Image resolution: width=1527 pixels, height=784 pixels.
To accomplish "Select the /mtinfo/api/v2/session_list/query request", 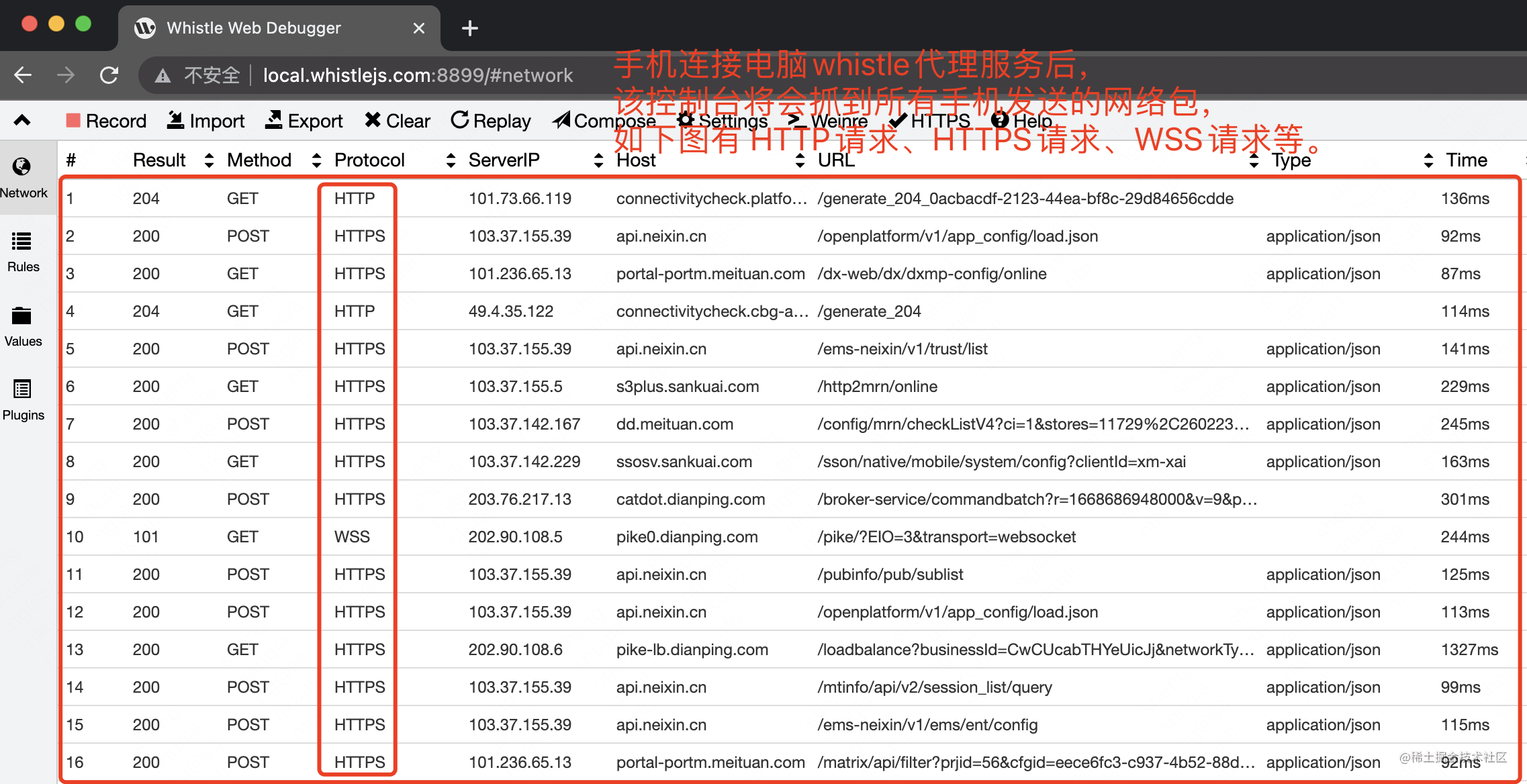I will (x=791, y=687).
